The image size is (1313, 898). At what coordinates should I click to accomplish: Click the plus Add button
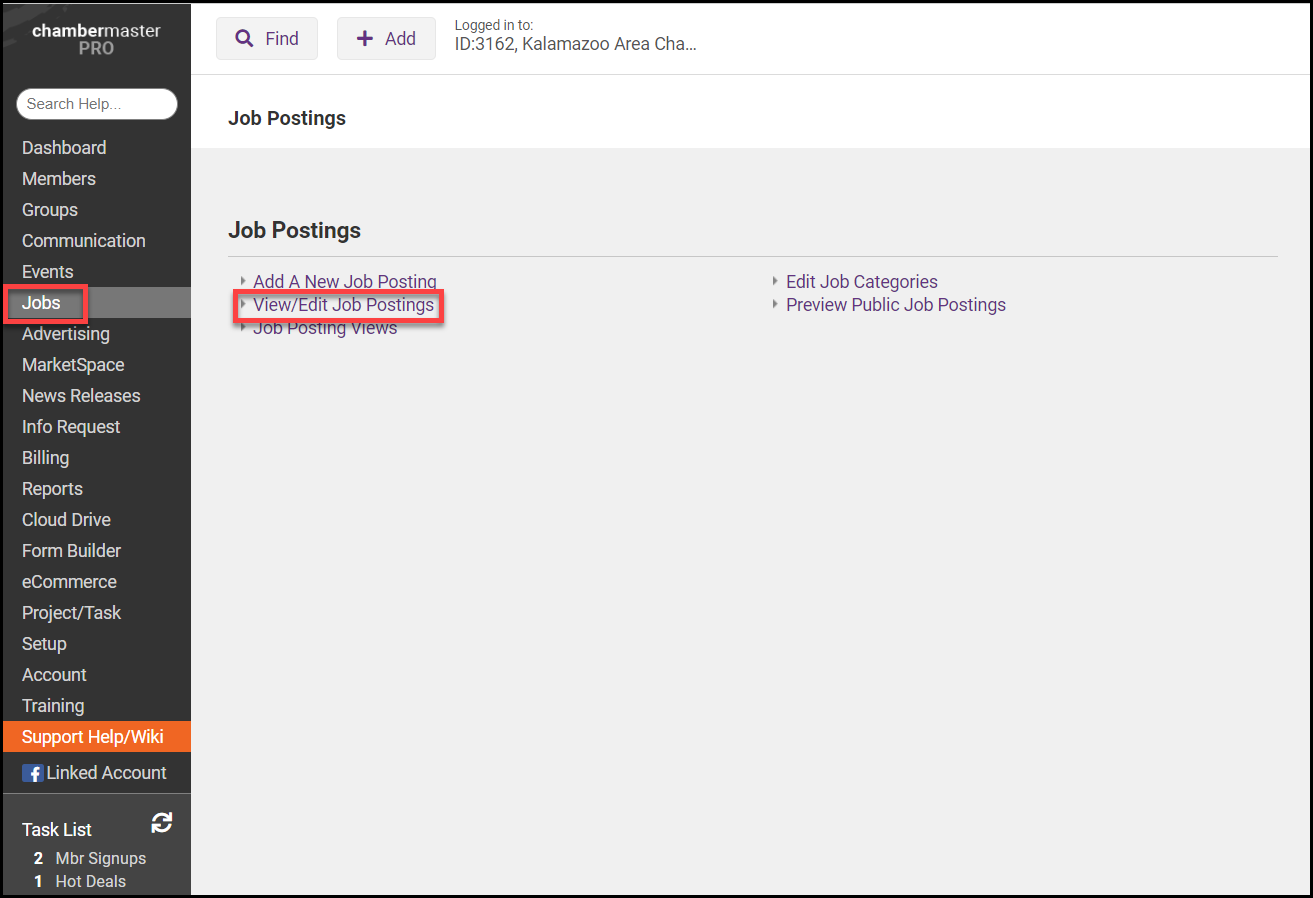click(386, 39)
